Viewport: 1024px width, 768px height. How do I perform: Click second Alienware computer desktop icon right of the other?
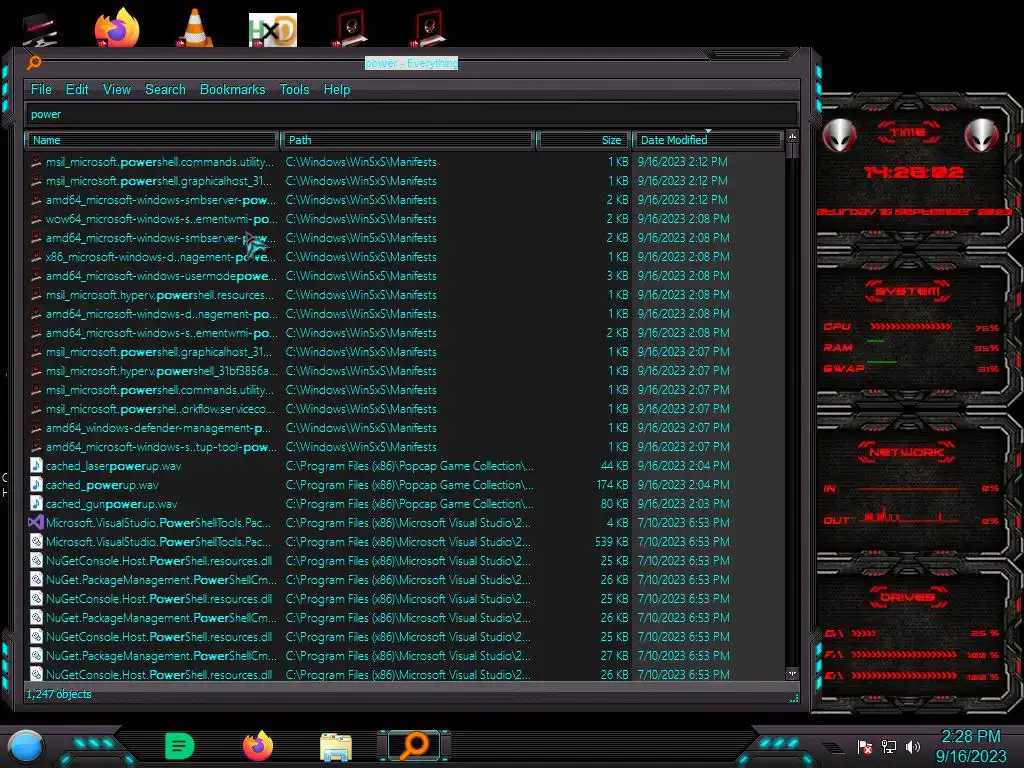point(429,28)
